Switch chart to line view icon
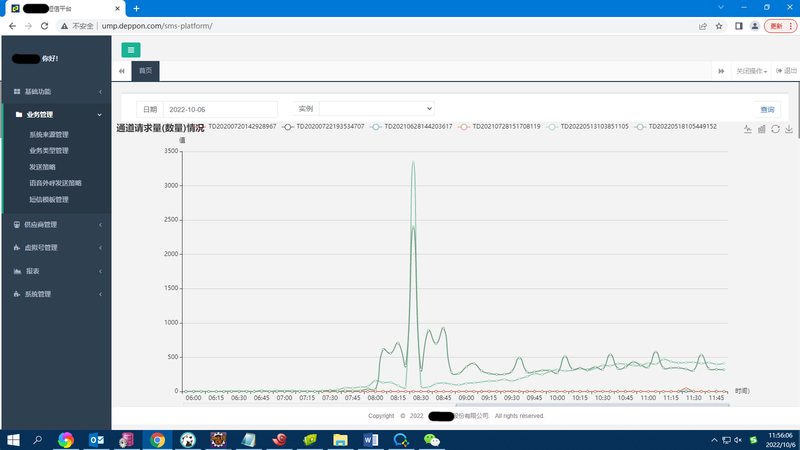The image size is (800, 450). pyautogui.click(x=747, y=129)
